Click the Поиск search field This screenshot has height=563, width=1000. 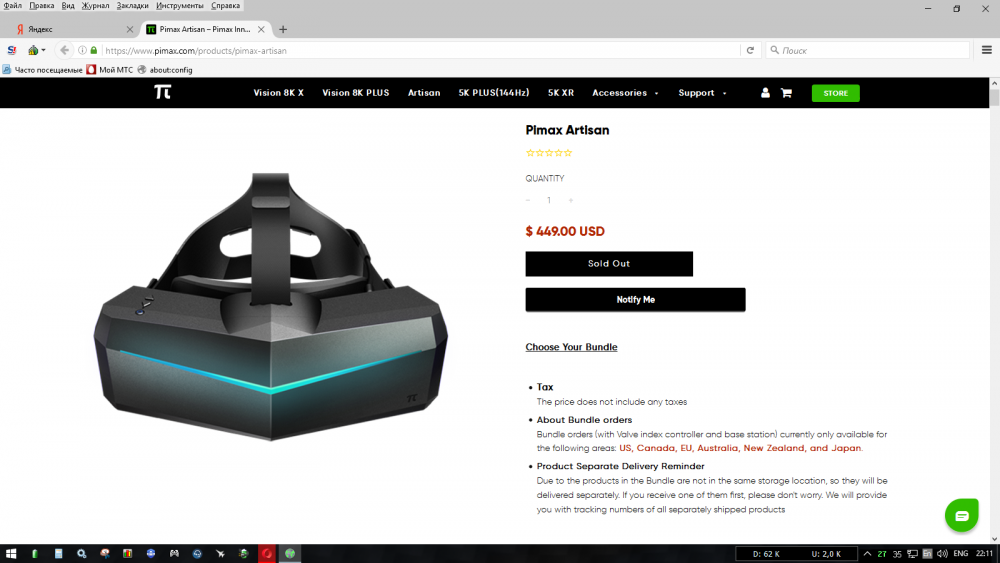[x=867, y=50]
